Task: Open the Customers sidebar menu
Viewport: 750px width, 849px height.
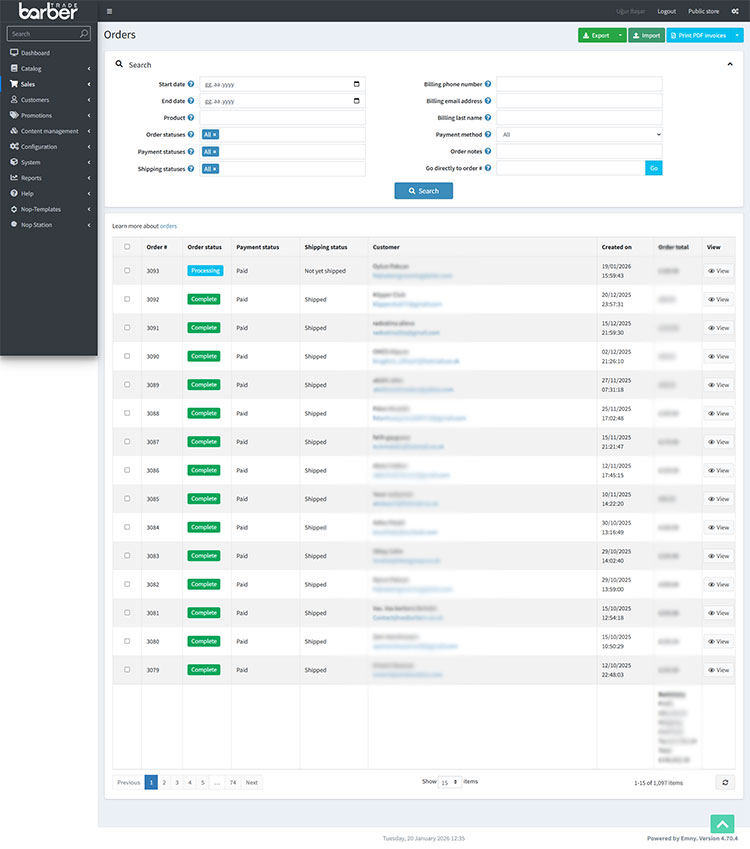Action: pyautogui.click(x=49, y=100)
